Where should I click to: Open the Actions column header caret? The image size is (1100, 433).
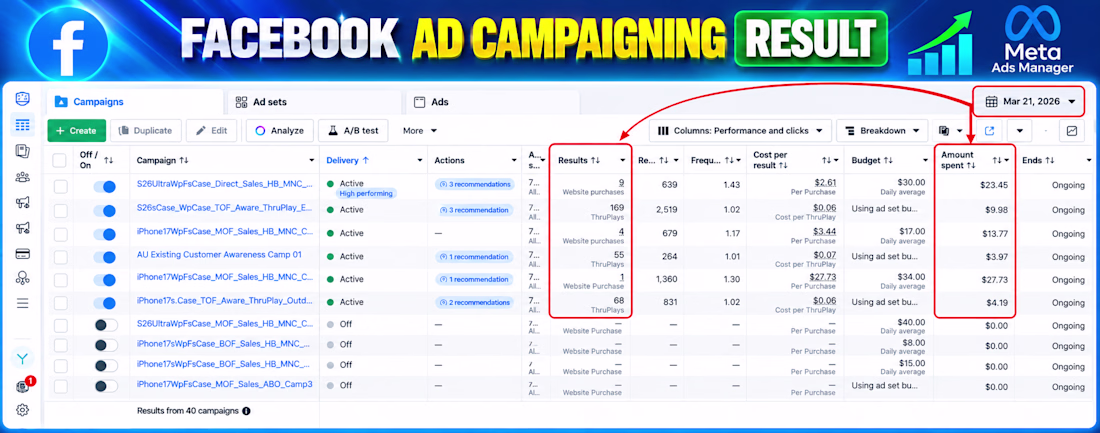click(x=514, y=161)
